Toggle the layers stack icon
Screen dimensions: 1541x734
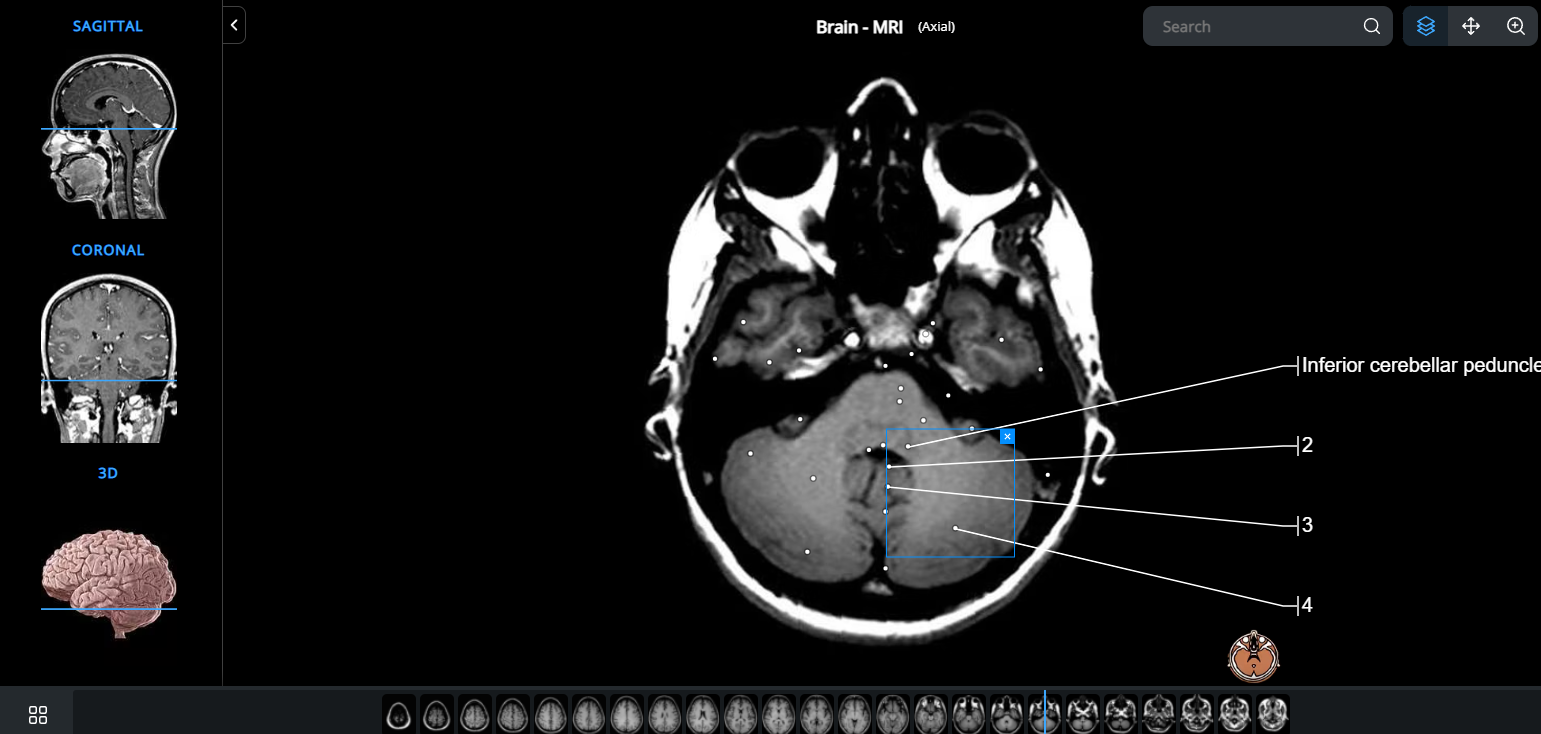(1426, 26)
